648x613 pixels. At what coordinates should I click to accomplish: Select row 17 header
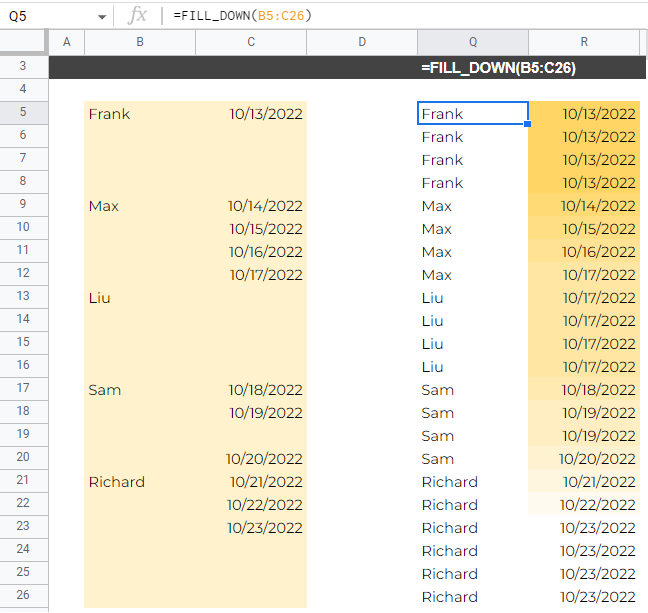coord(24,389)
